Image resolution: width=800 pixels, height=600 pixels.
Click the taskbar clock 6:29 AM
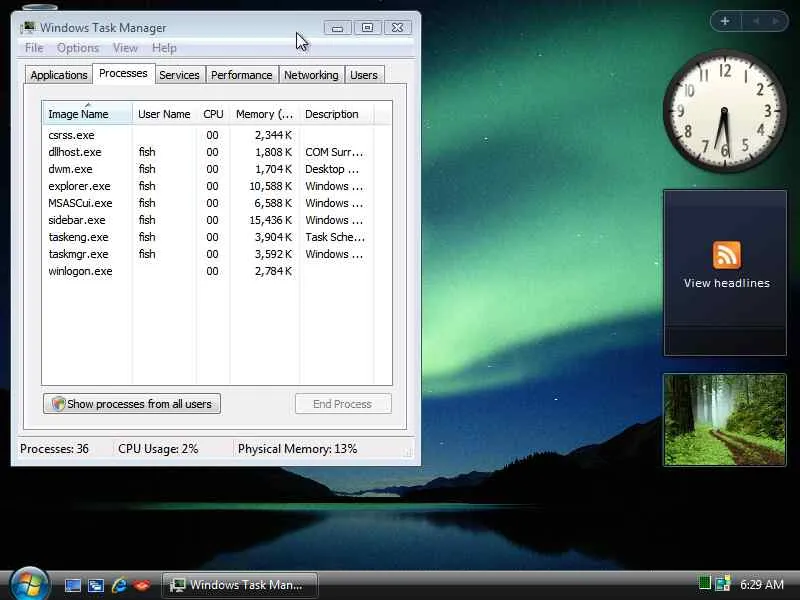[761, 584]
